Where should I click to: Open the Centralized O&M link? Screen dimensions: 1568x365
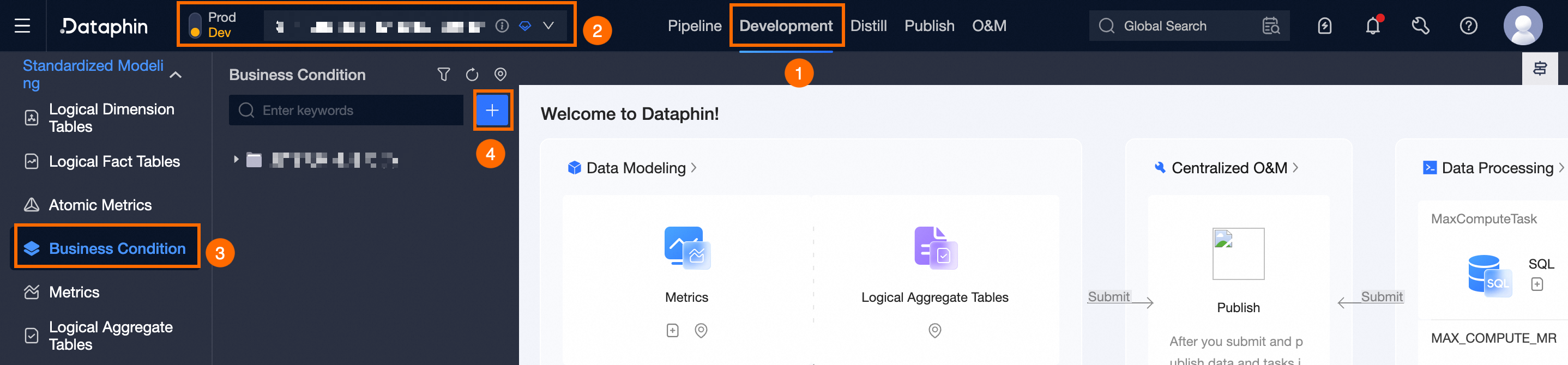[1229, 168]
